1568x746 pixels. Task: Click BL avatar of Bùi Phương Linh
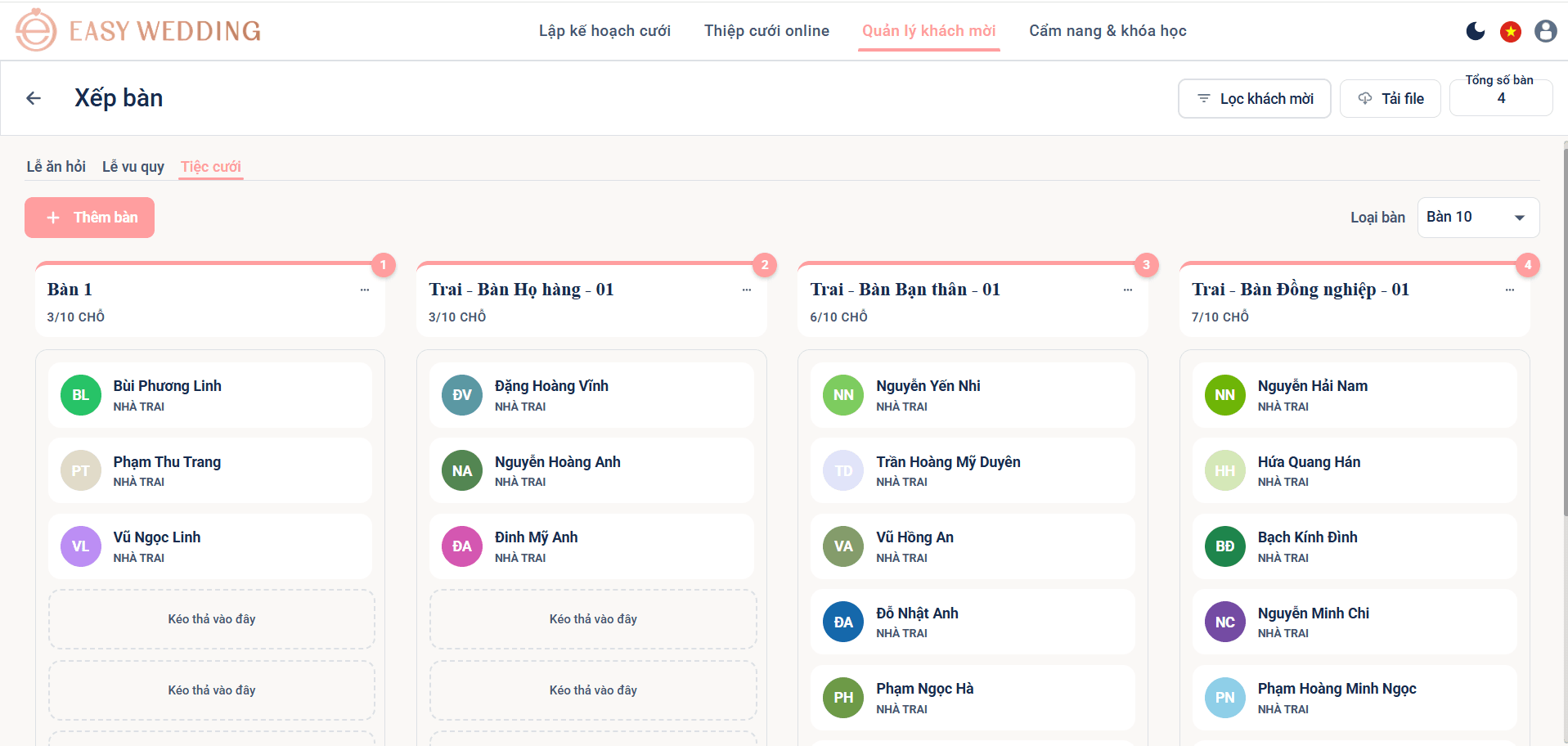[81, 395]
